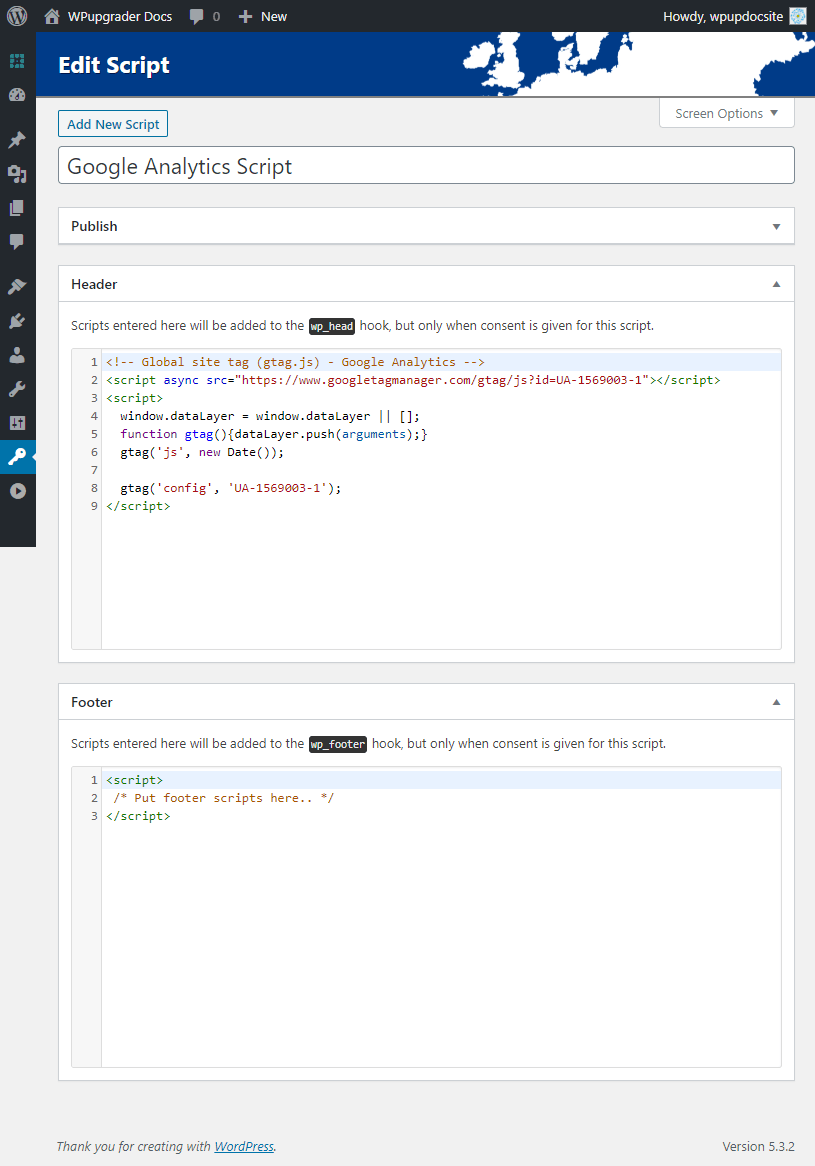The width and height of the screenshot is (815, 1166).
Task: Click gtag('js', new Date()) line
Action: pyautogui.click(x=202, y=452)
